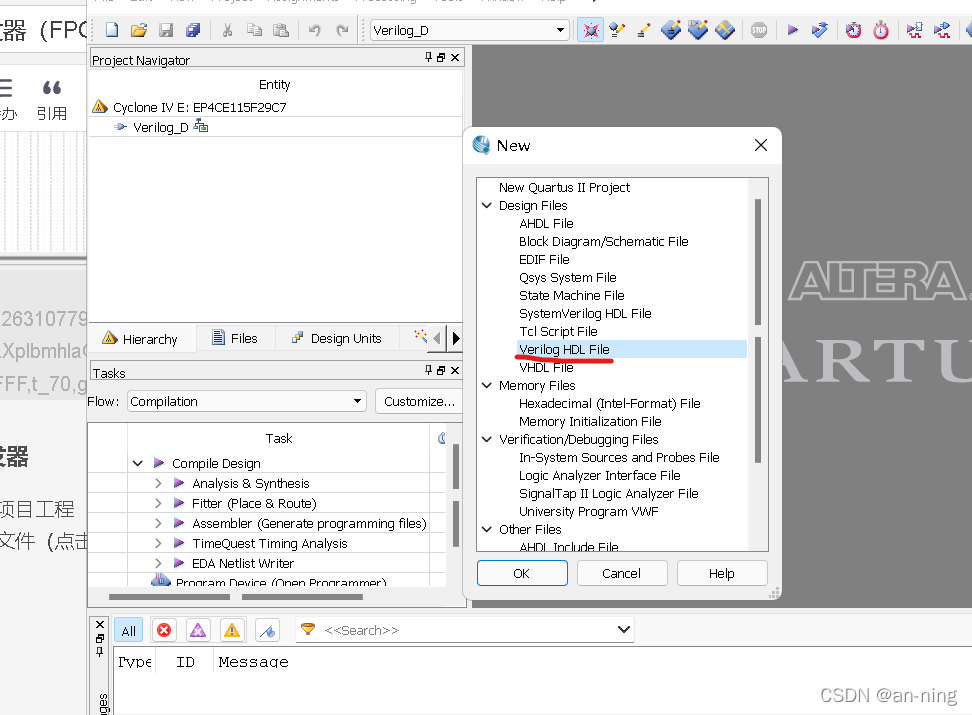Click the Save floppy disk icon

click(x=166, y=30)
